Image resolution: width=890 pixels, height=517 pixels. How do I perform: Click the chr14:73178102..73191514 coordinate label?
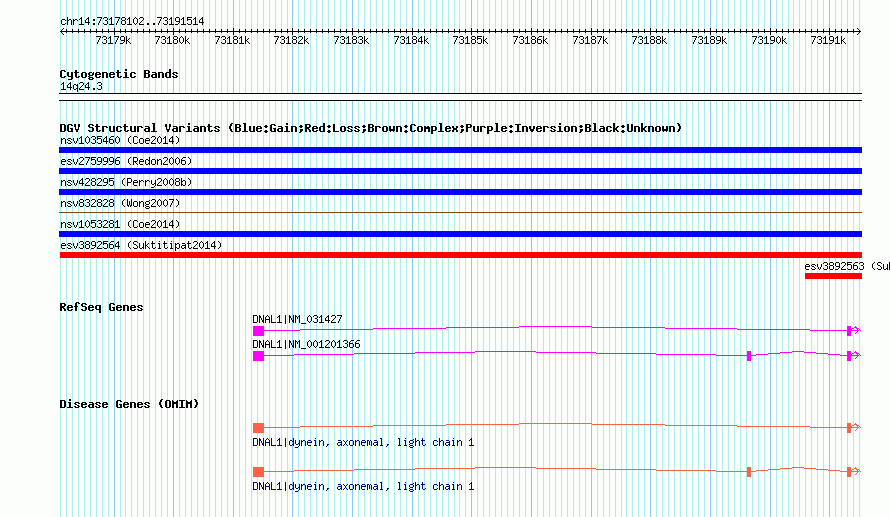132,22
